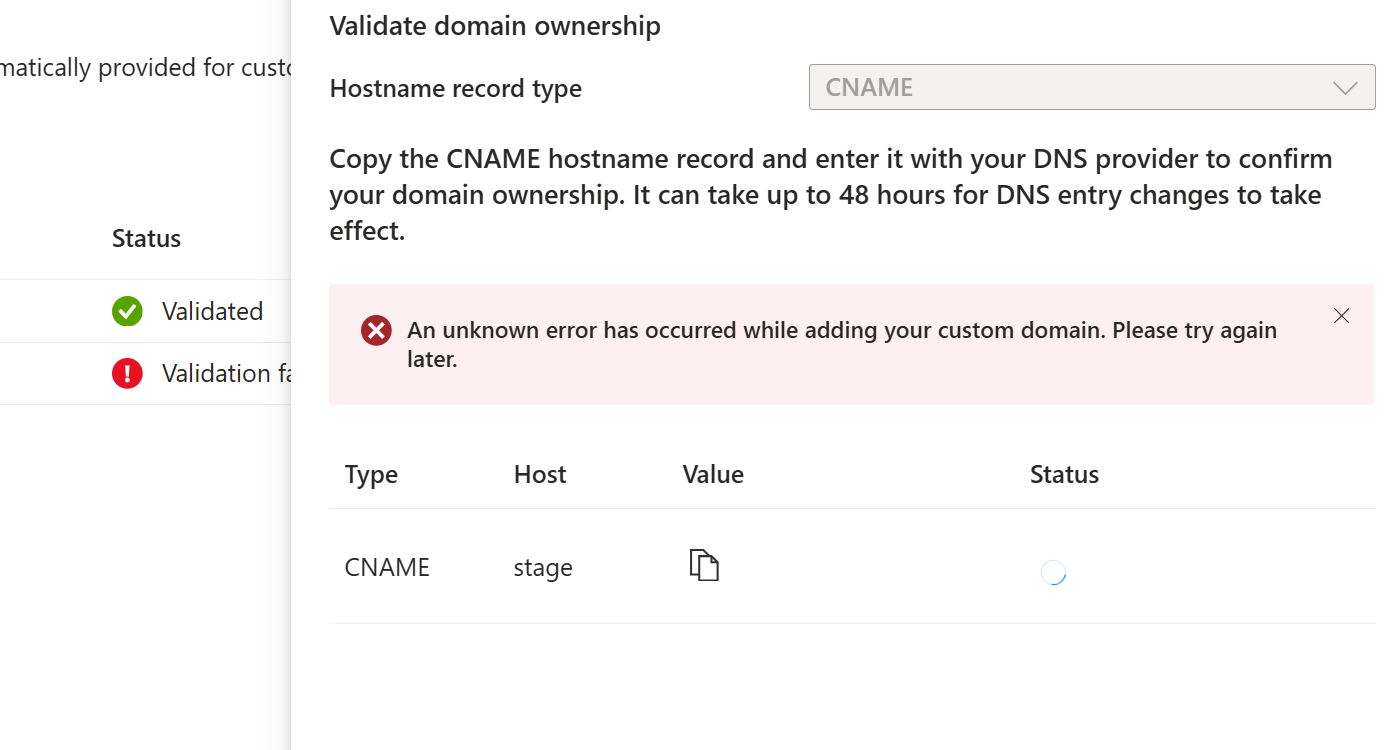Click the error message text in banner
Screen dimensions: 1393x750
[x=842, y=344]
